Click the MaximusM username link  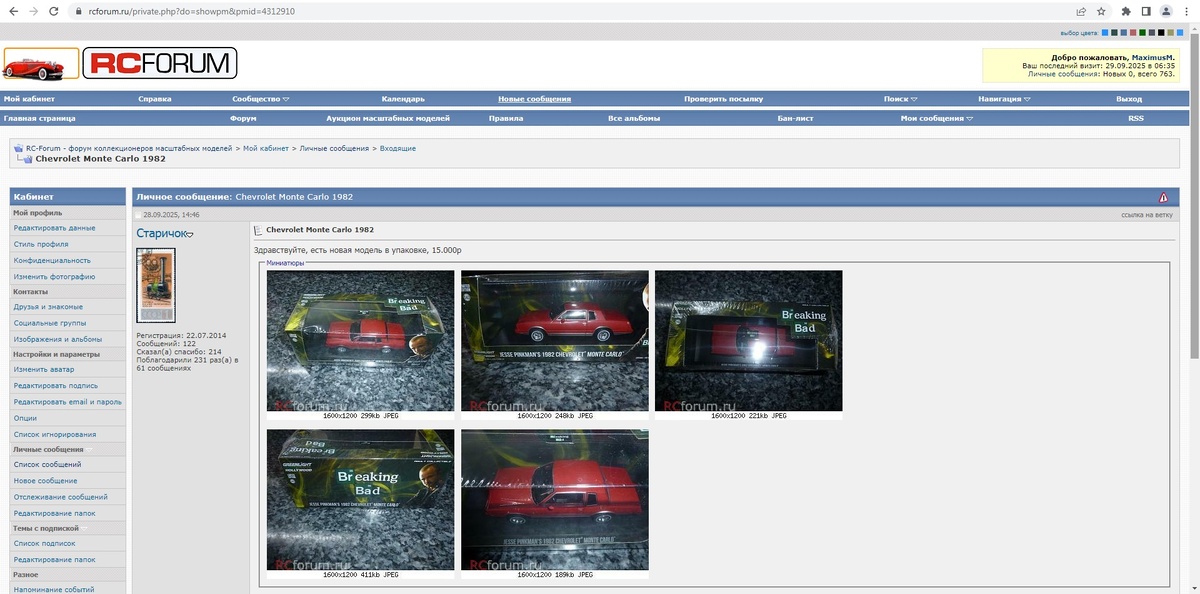pos(1153,58)
